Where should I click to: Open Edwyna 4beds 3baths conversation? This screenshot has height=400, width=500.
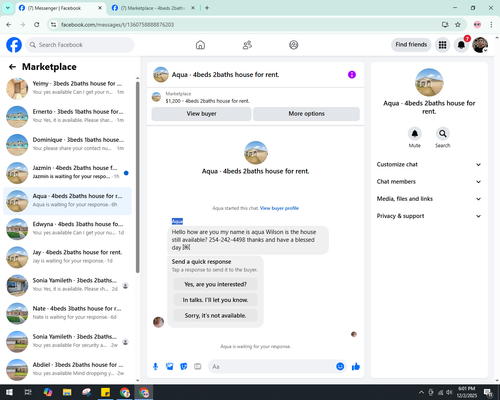pyautogui.click(x=67, y=229)
